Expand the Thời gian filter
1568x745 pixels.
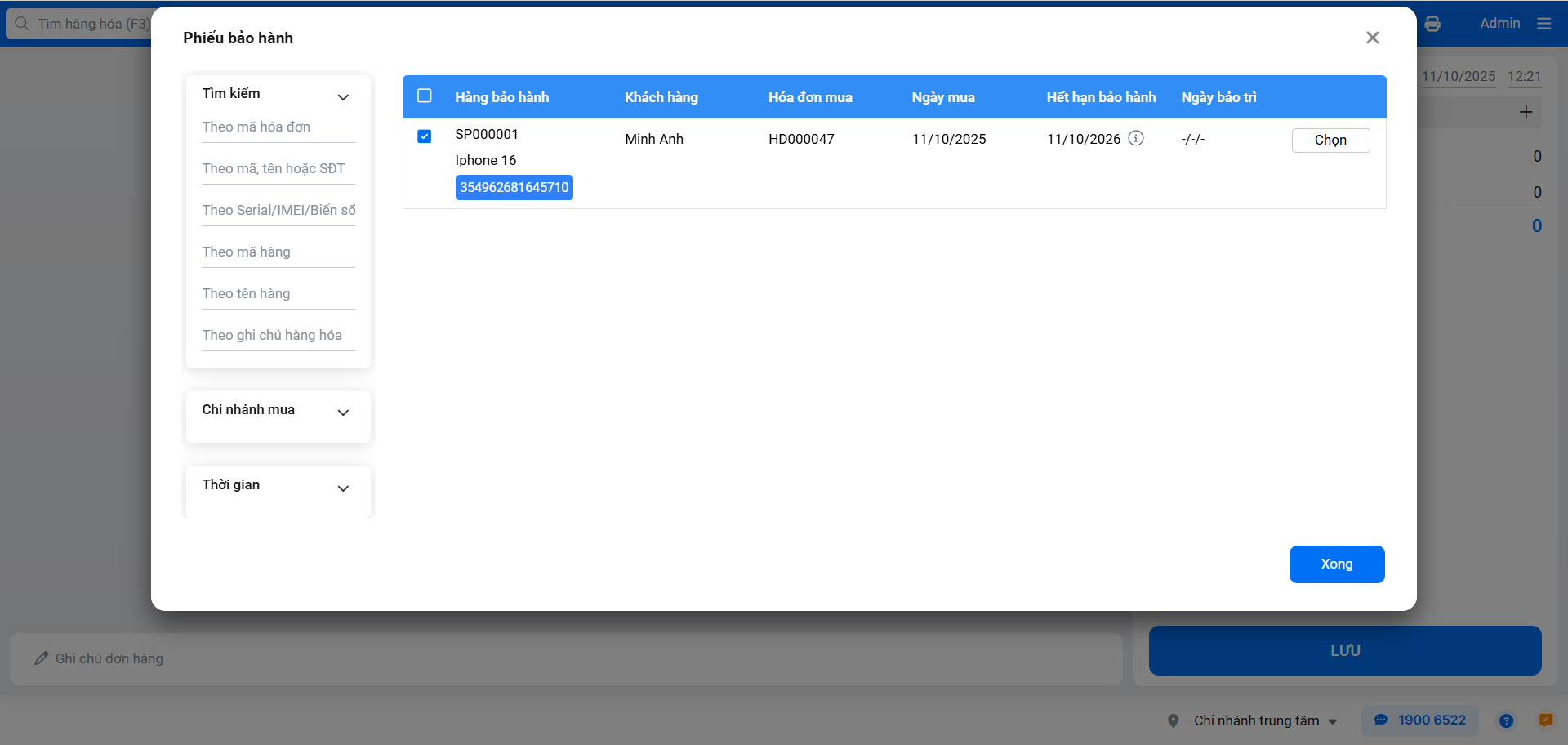[x=343, y=488]
